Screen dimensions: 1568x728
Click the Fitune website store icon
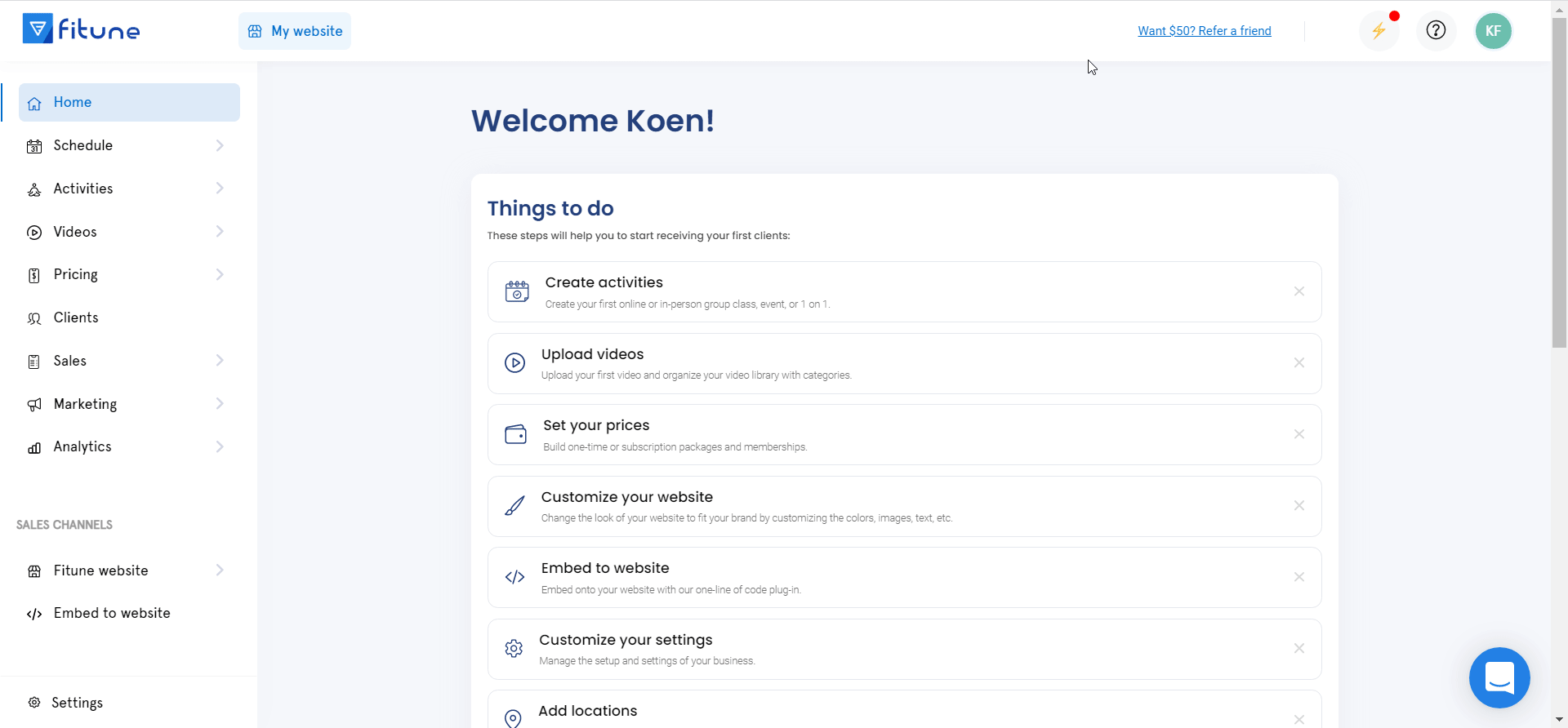(34, 571)
